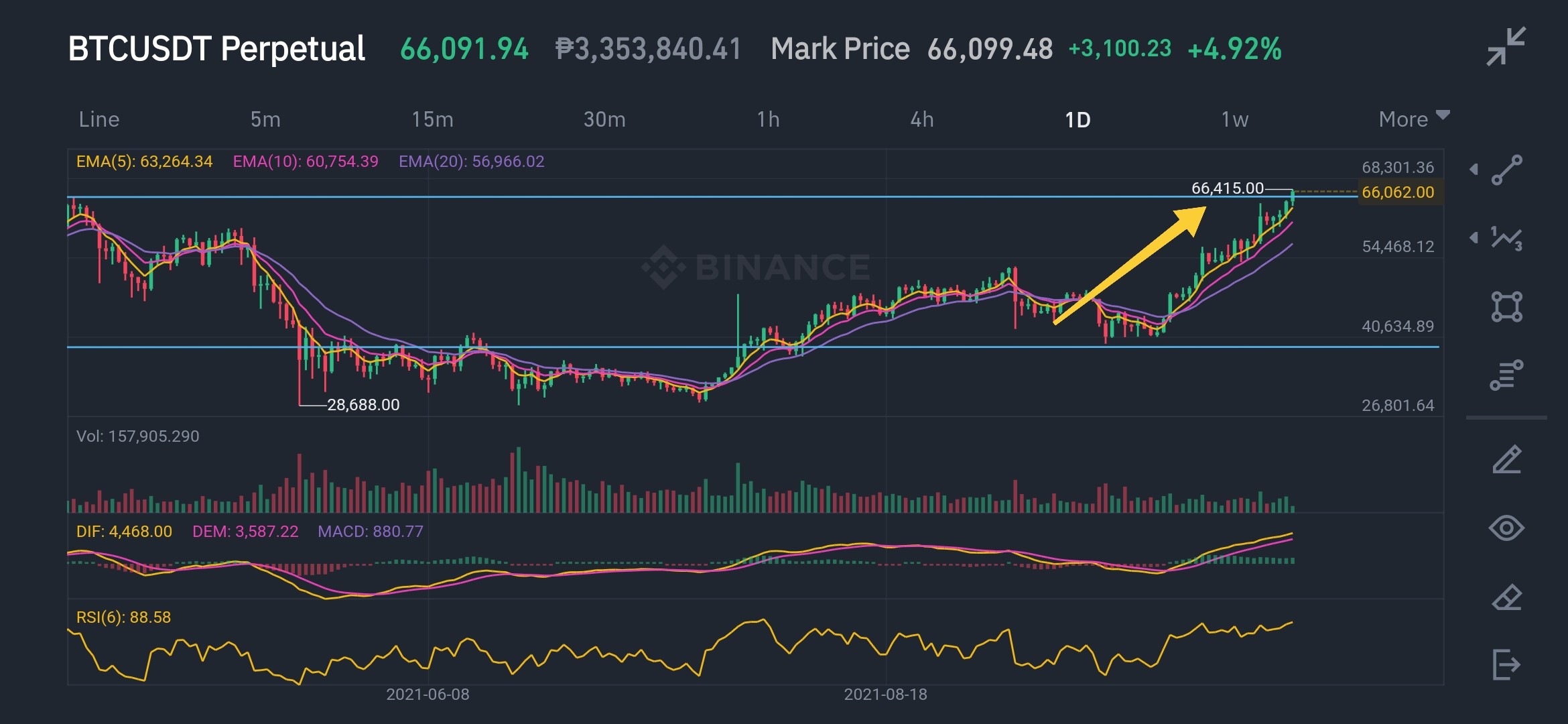1568x724 pixels.
Task: Toggle drawings visibility with eye icon
Action: point(1506,528)
